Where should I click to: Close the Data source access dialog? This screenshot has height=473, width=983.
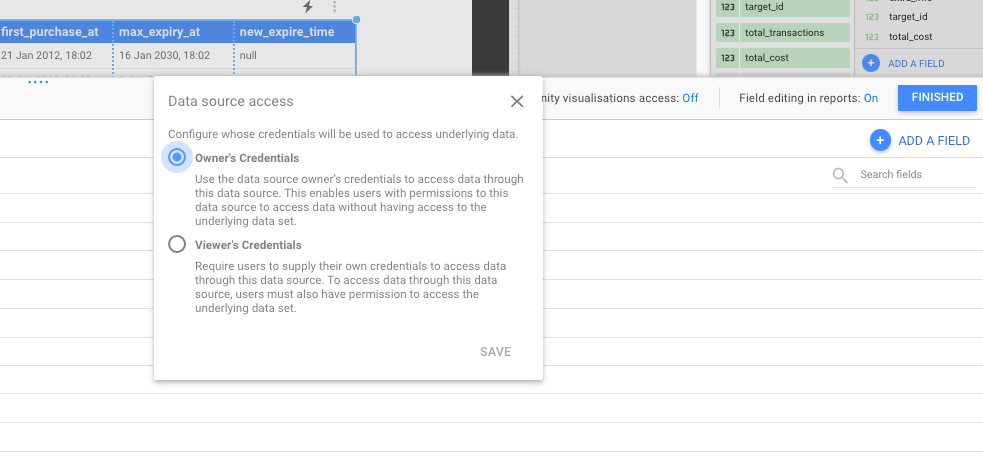click(517, 101)
